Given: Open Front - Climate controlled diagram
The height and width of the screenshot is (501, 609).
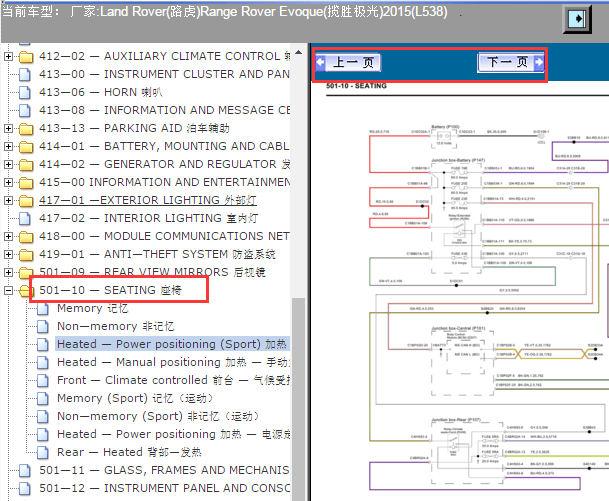Looking at the screenshot, I should (x=173, y=380).
